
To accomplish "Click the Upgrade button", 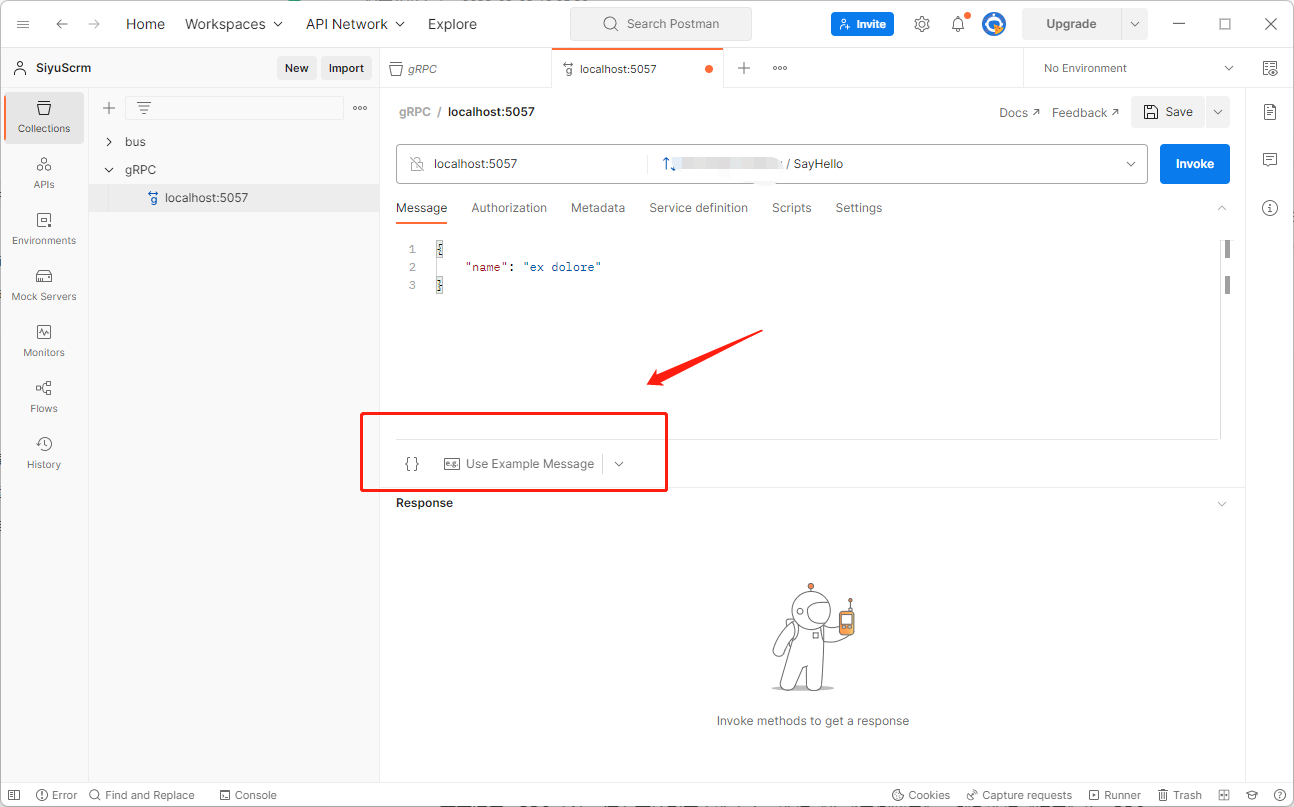I will point(1071,24).
